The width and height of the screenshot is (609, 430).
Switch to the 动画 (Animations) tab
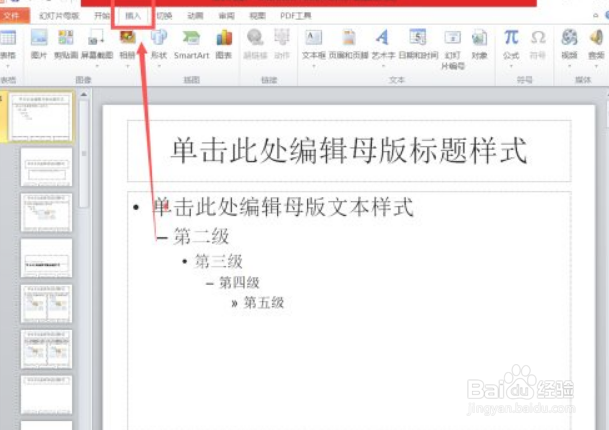195,16
